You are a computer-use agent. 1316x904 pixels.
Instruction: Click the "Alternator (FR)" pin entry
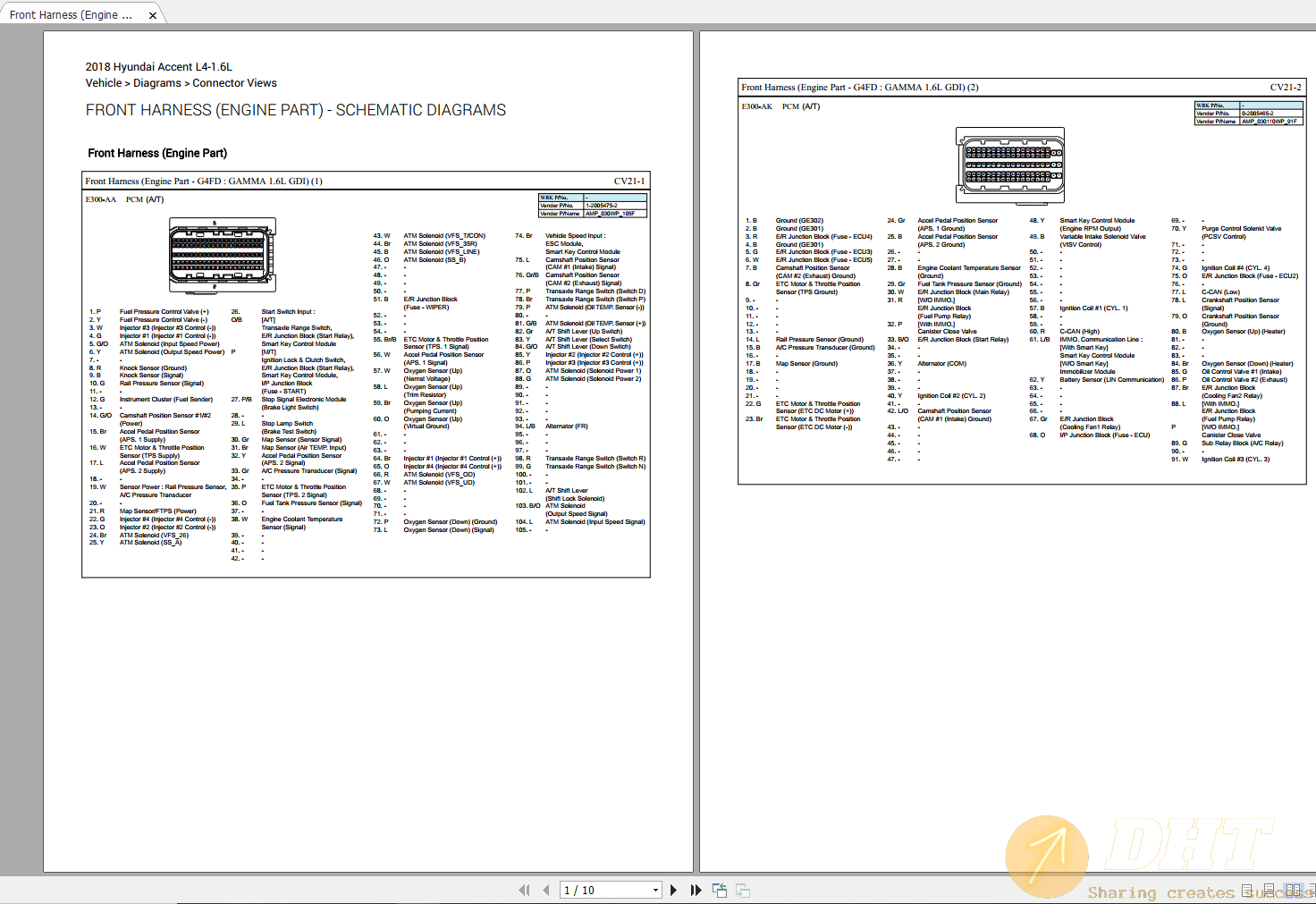coord(567,427)
